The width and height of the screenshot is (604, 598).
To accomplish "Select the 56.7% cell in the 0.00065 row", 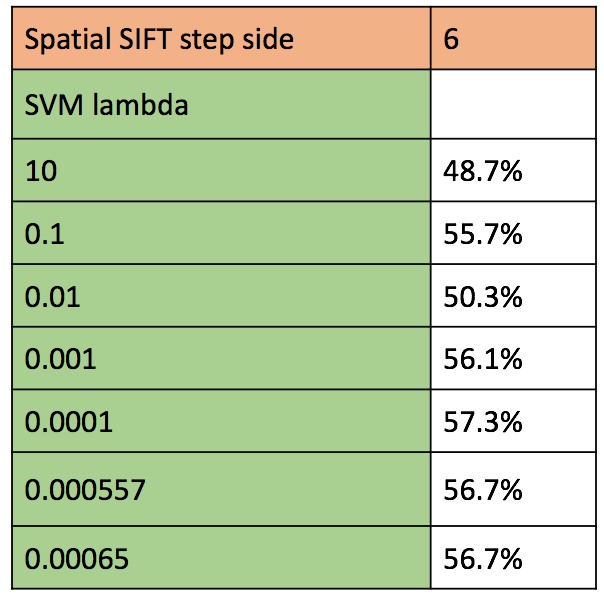I will coord(514,558).
